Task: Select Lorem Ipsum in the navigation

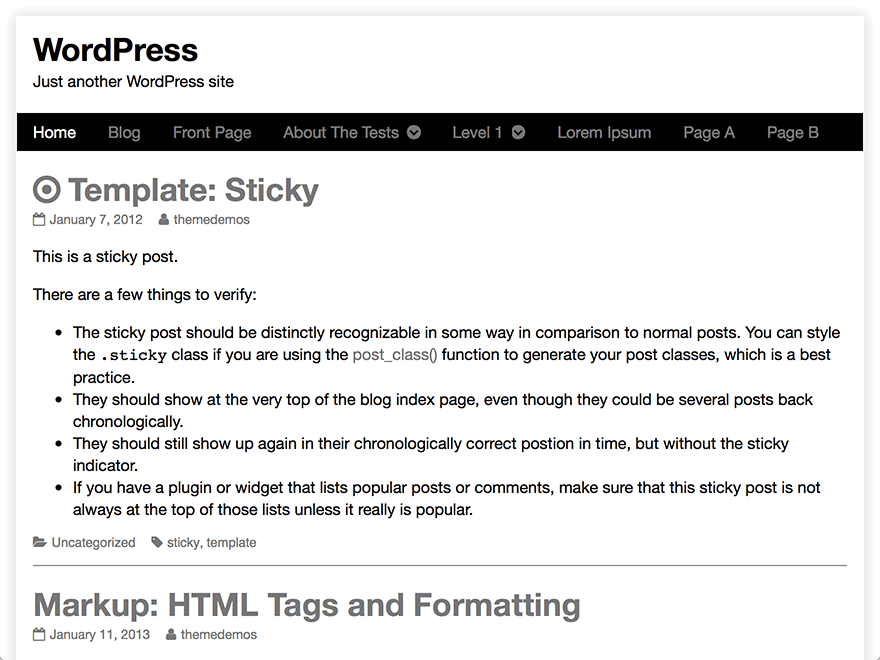Action: point(604,132)
